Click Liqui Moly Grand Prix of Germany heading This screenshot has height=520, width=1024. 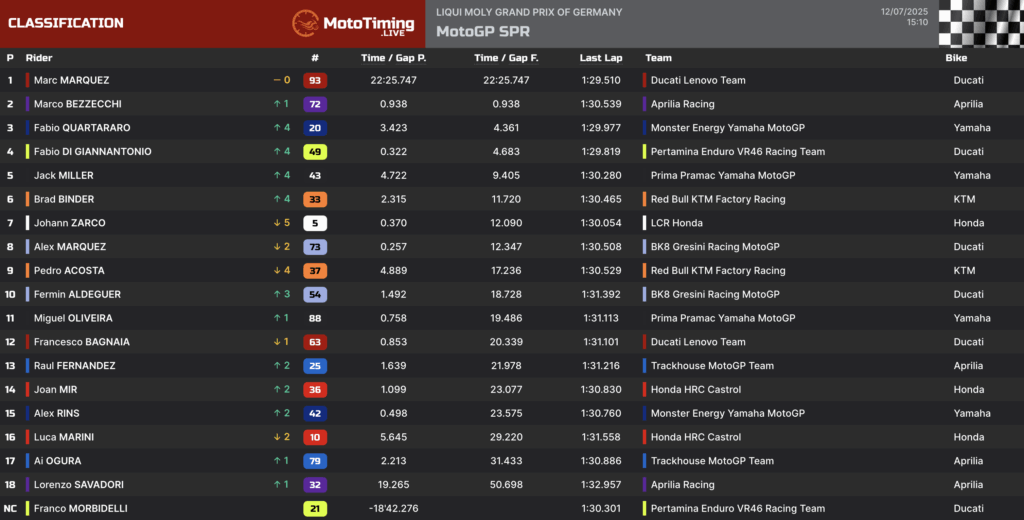pos(529,12)
